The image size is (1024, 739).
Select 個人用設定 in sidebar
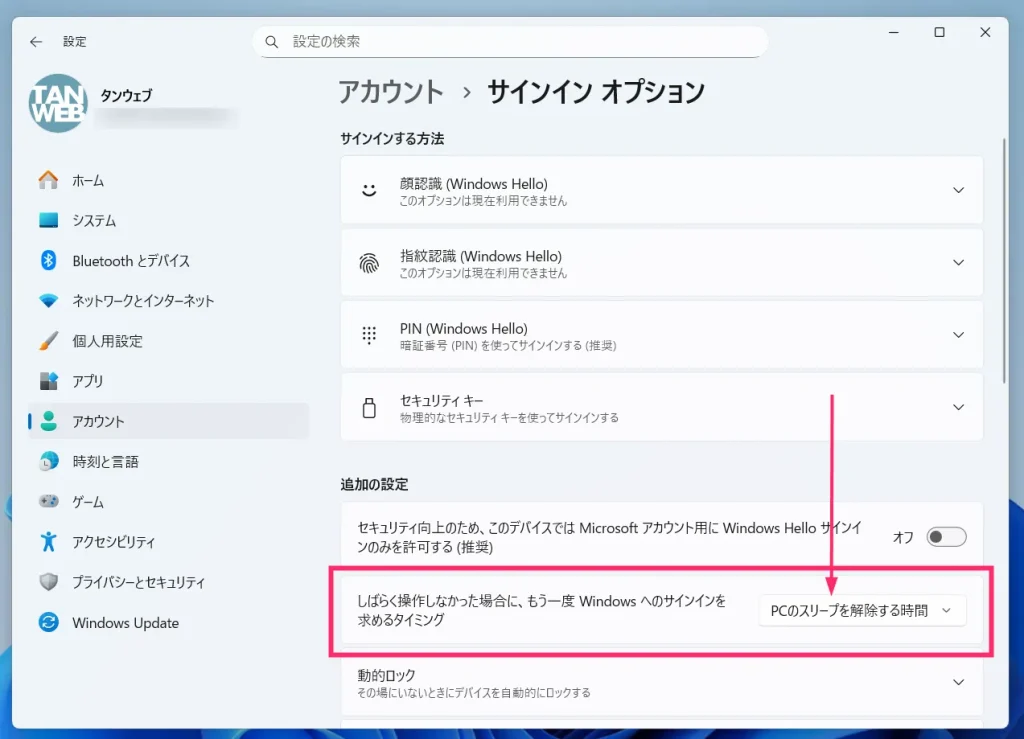(168, 341)
